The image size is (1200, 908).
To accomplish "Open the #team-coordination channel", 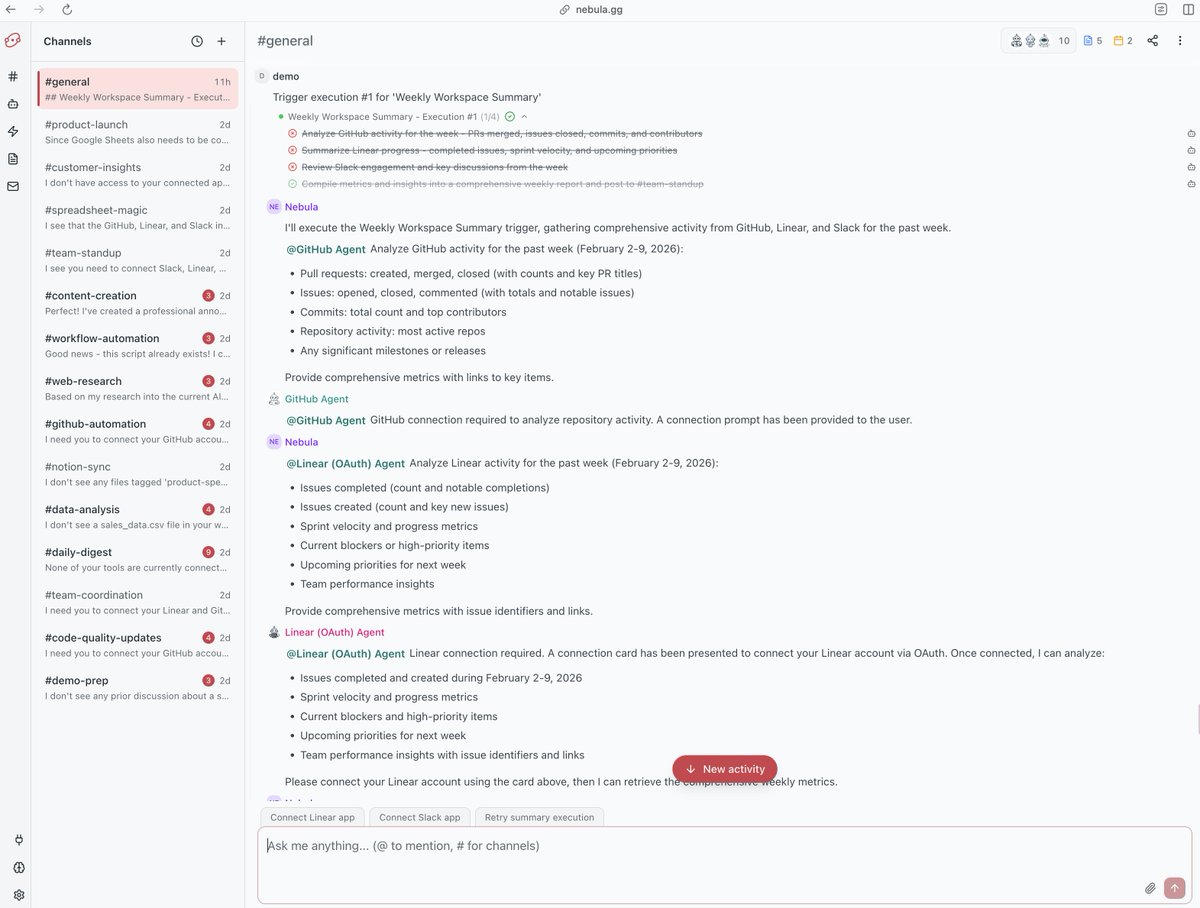I will (137, 602).
